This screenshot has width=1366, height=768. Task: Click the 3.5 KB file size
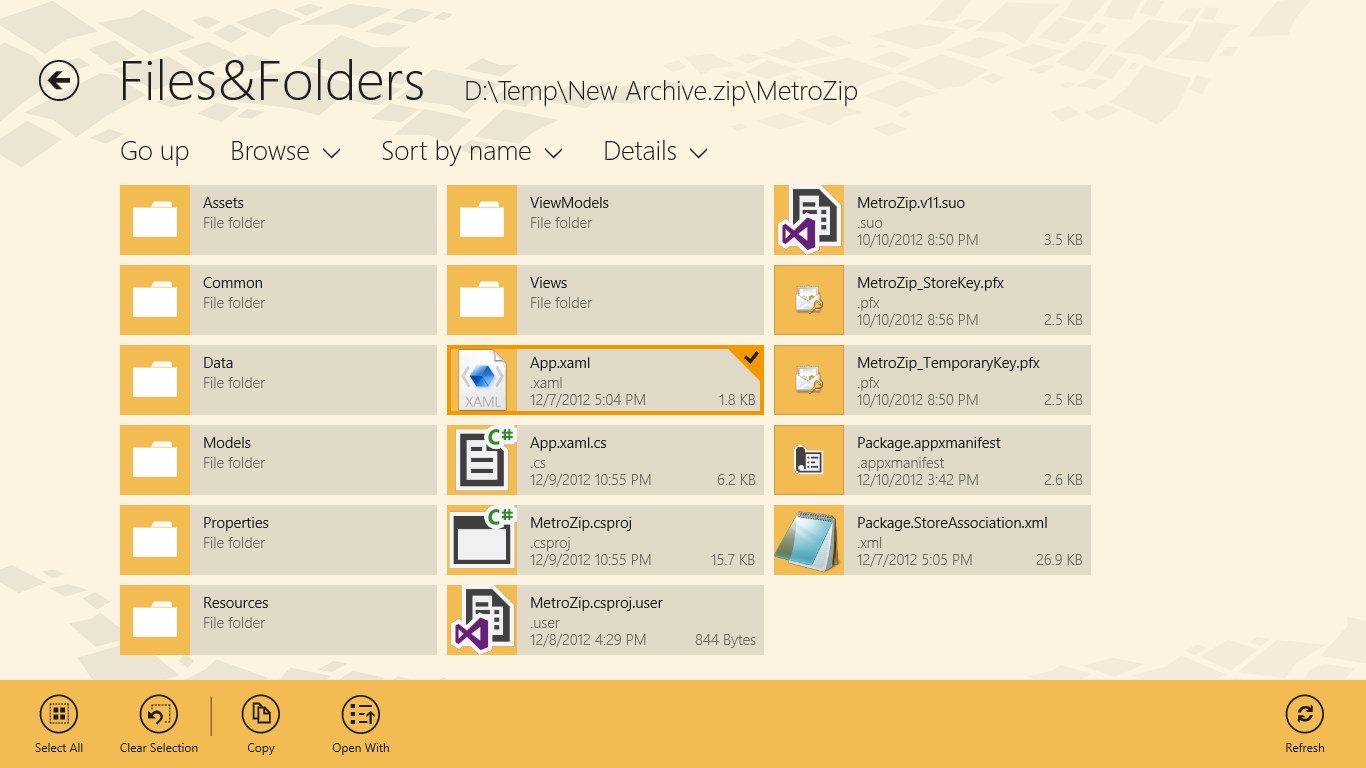[1063, 240]
